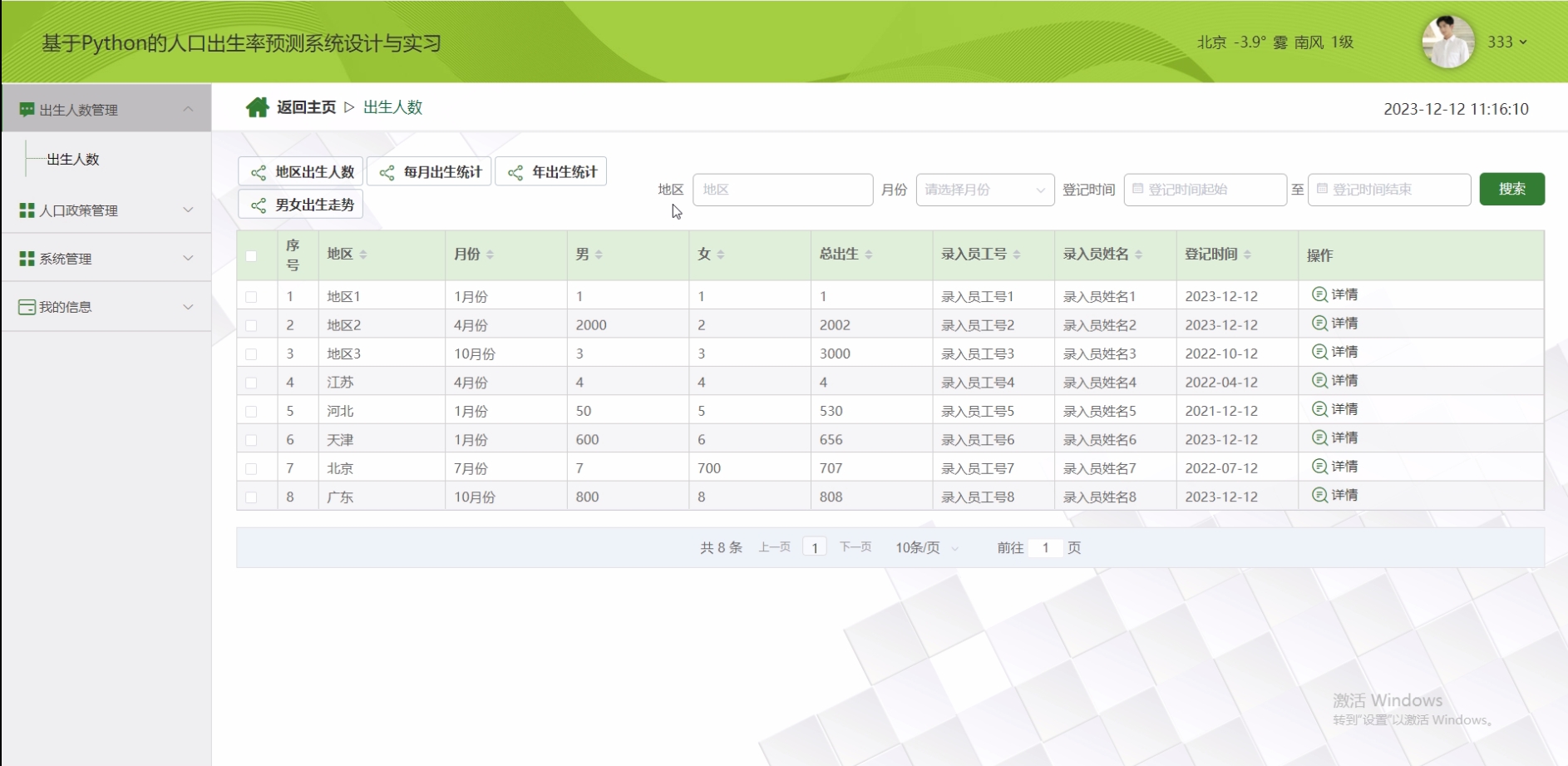1568x766 pixels.
Task: Click the user avatar picture
Action: (x=1447, y=42)
